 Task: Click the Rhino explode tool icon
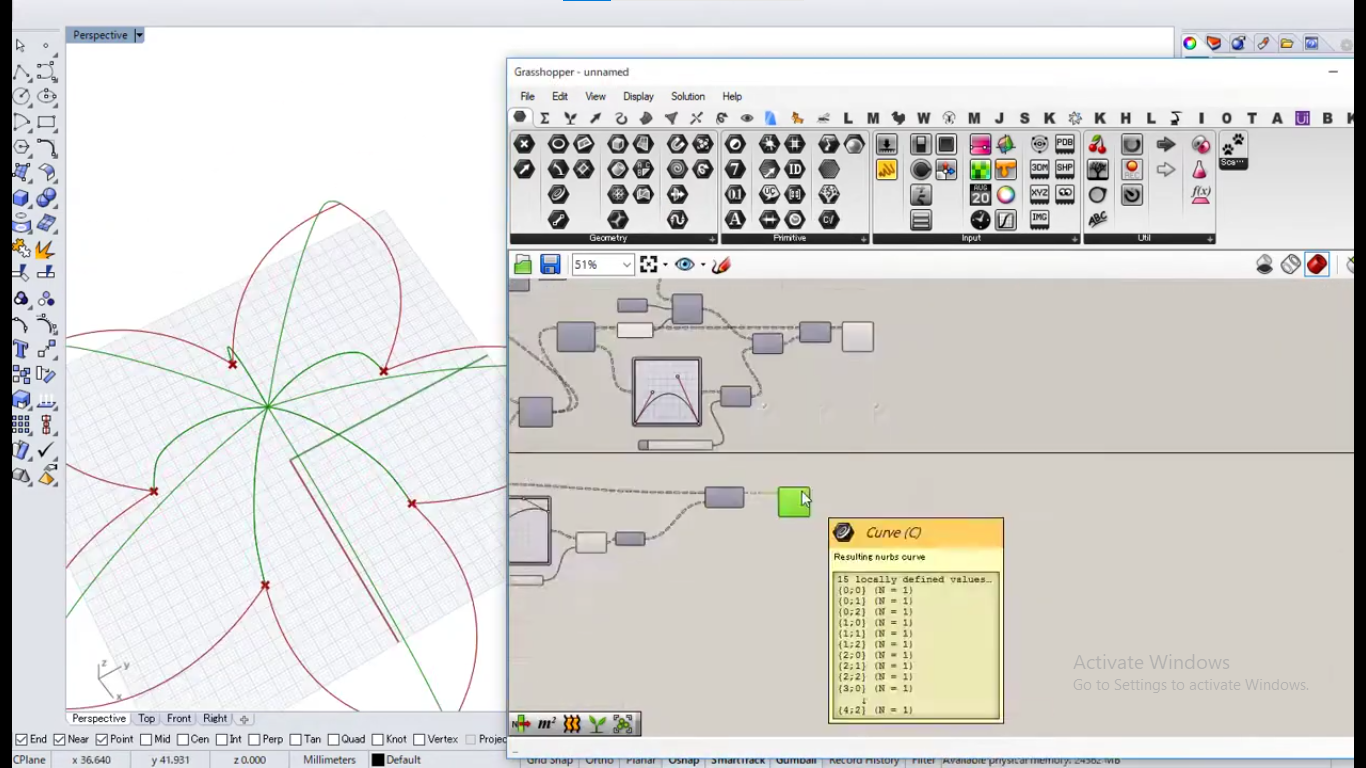(x=46, y=249)
